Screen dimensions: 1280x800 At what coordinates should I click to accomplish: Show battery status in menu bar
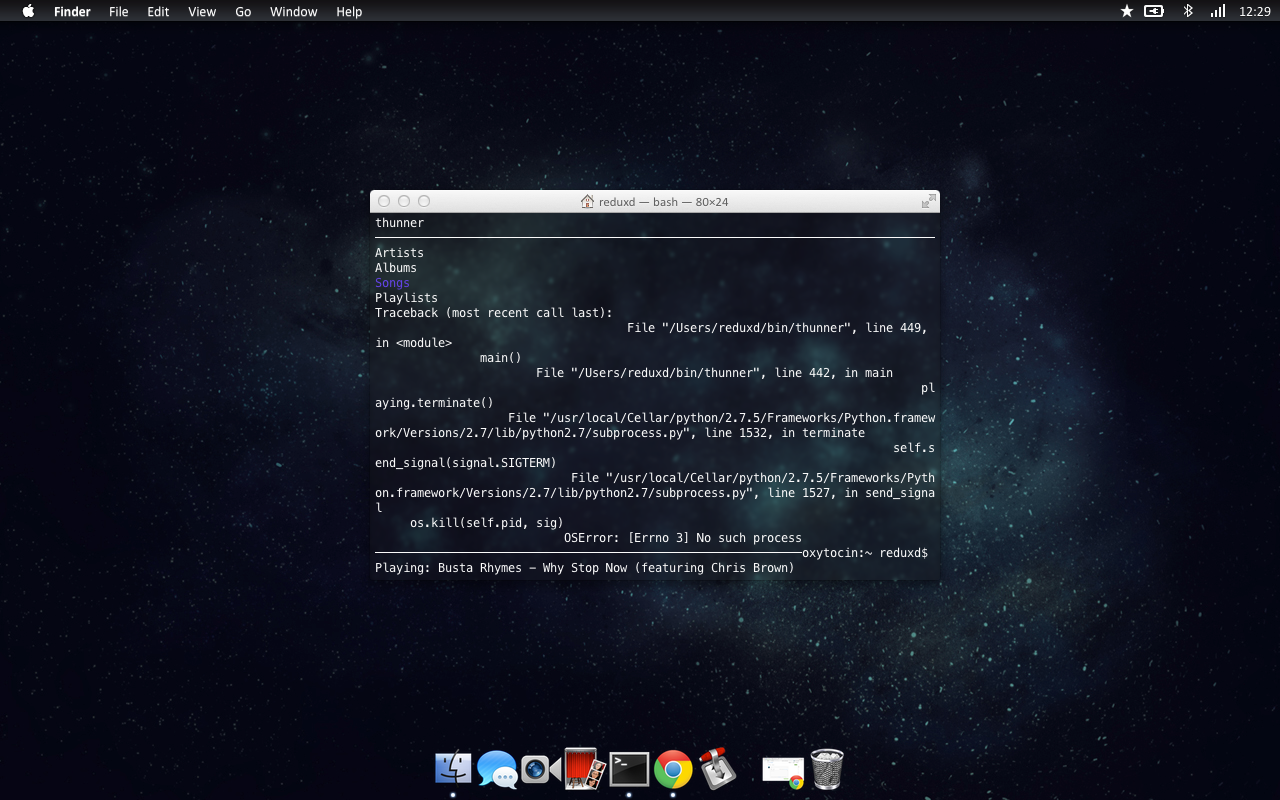click(x=1154, y=11)
